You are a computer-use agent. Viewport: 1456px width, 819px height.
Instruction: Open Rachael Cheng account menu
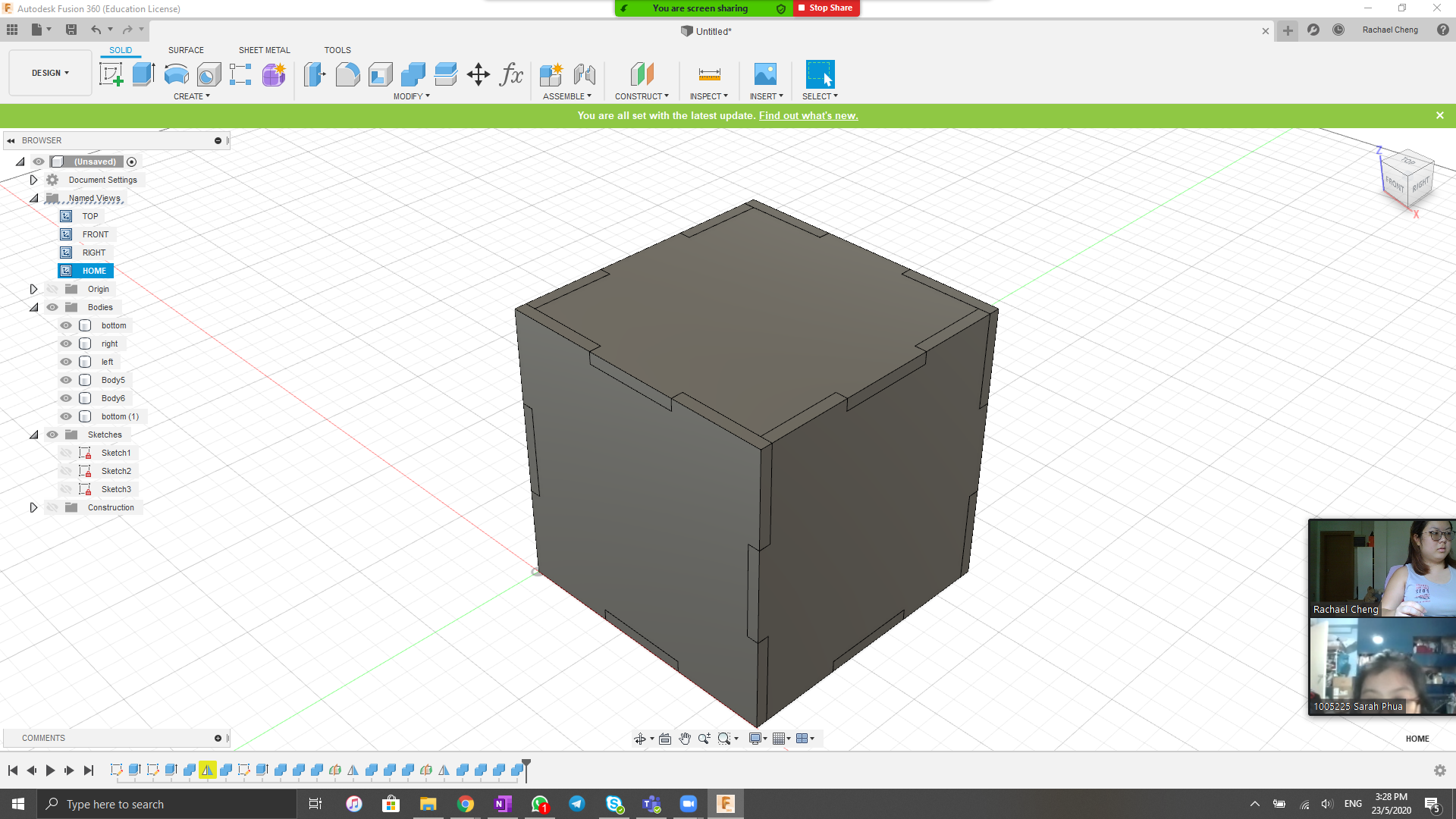[x=1390, y=30]
